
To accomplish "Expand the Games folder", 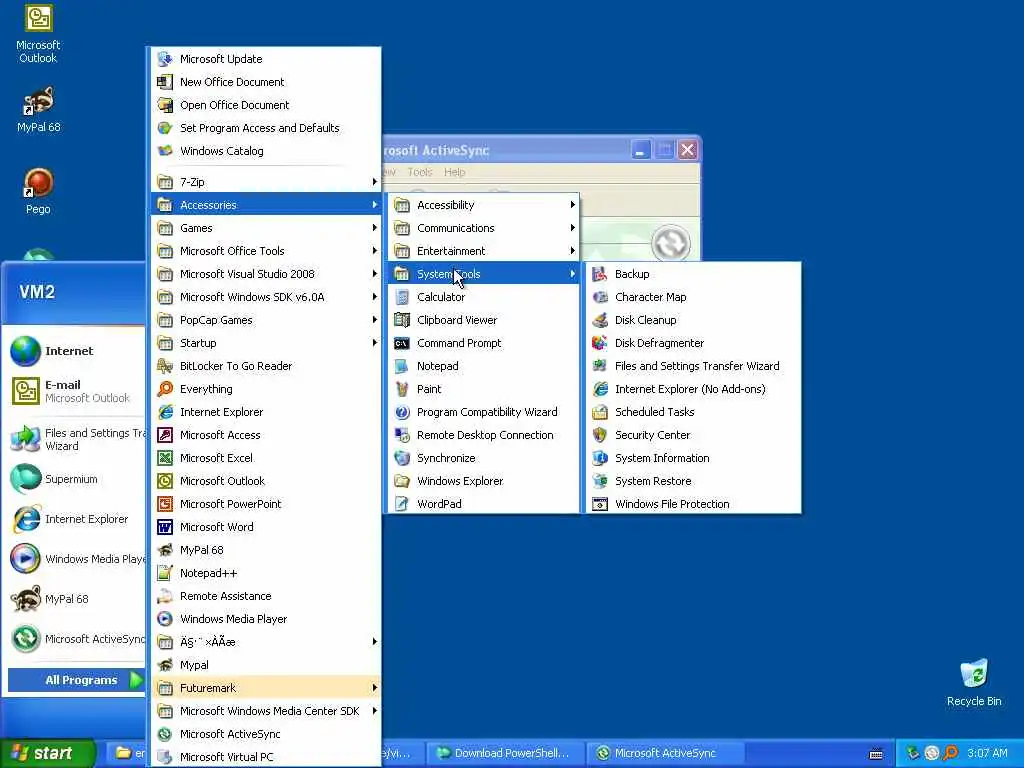I will click(266, 228).
